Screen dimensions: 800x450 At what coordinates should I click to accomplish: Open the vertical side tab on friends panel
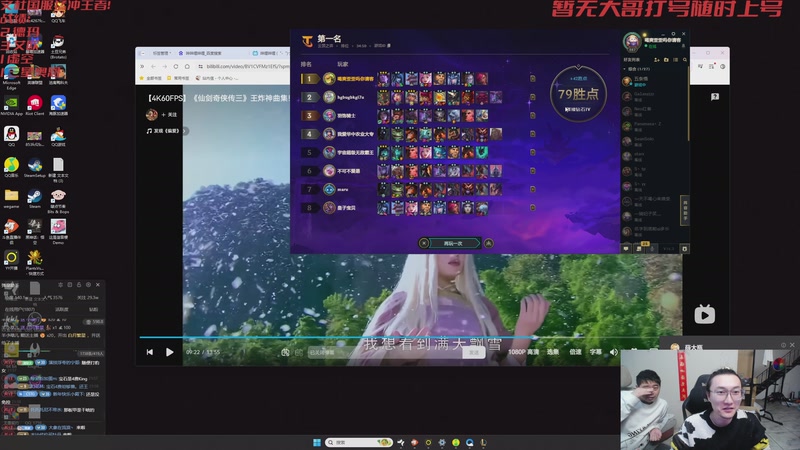click(x=685, y=210)
